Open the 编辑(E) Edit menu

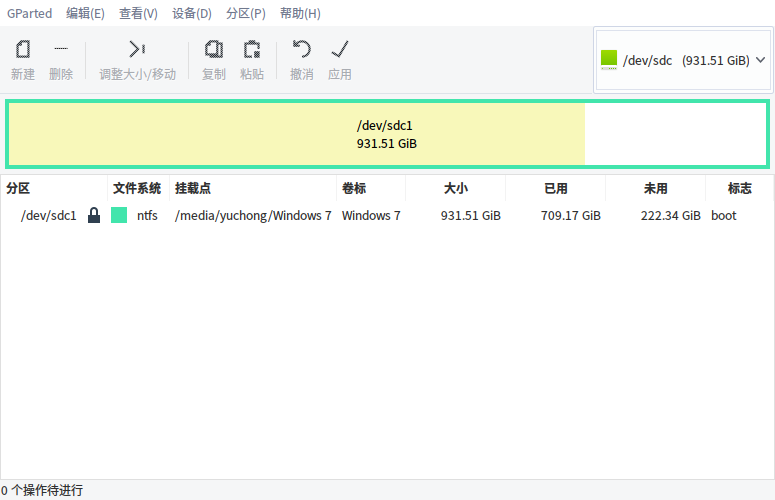(x=86, y=13)
